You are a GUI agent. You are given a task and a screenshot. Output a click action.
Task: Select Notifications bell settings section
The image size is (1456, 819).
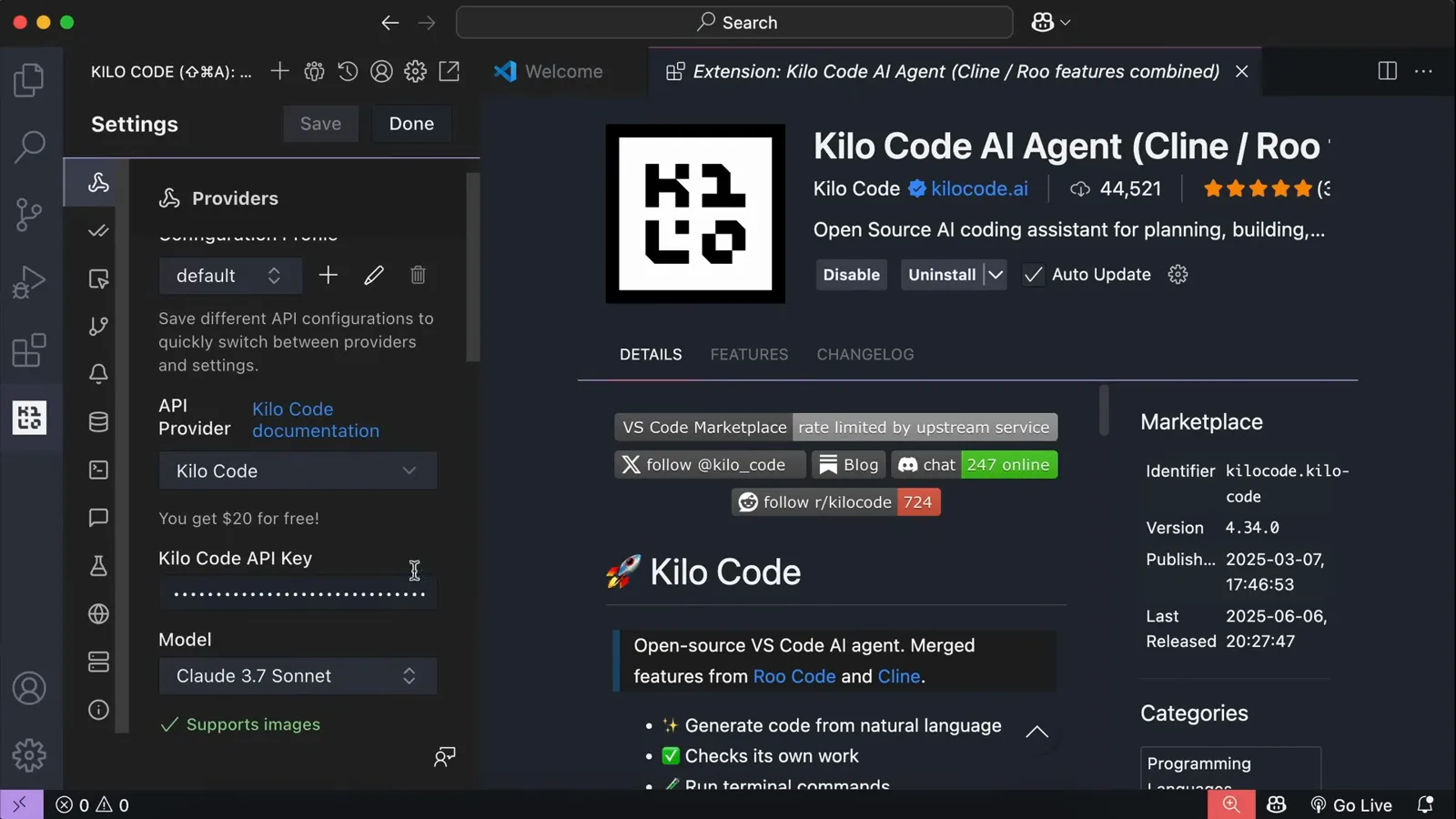pyautogui.click(x=98, y=373)
